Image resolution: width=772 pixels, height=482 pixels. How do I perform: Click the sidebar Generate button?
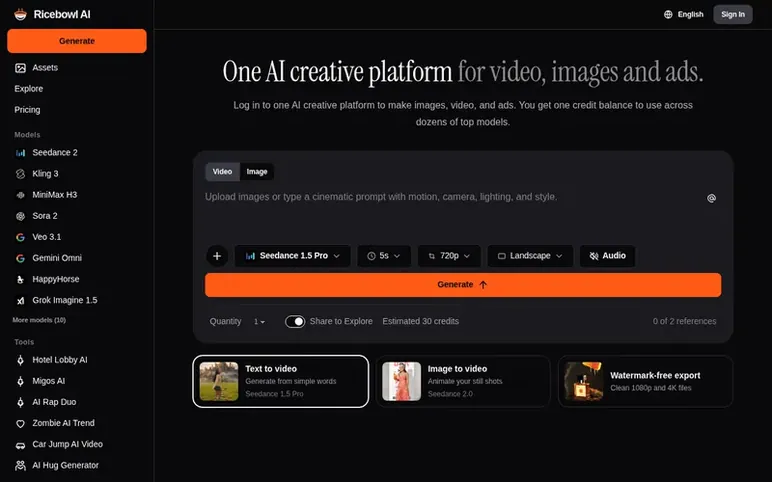pyautogui.click(x=77, y=41)
